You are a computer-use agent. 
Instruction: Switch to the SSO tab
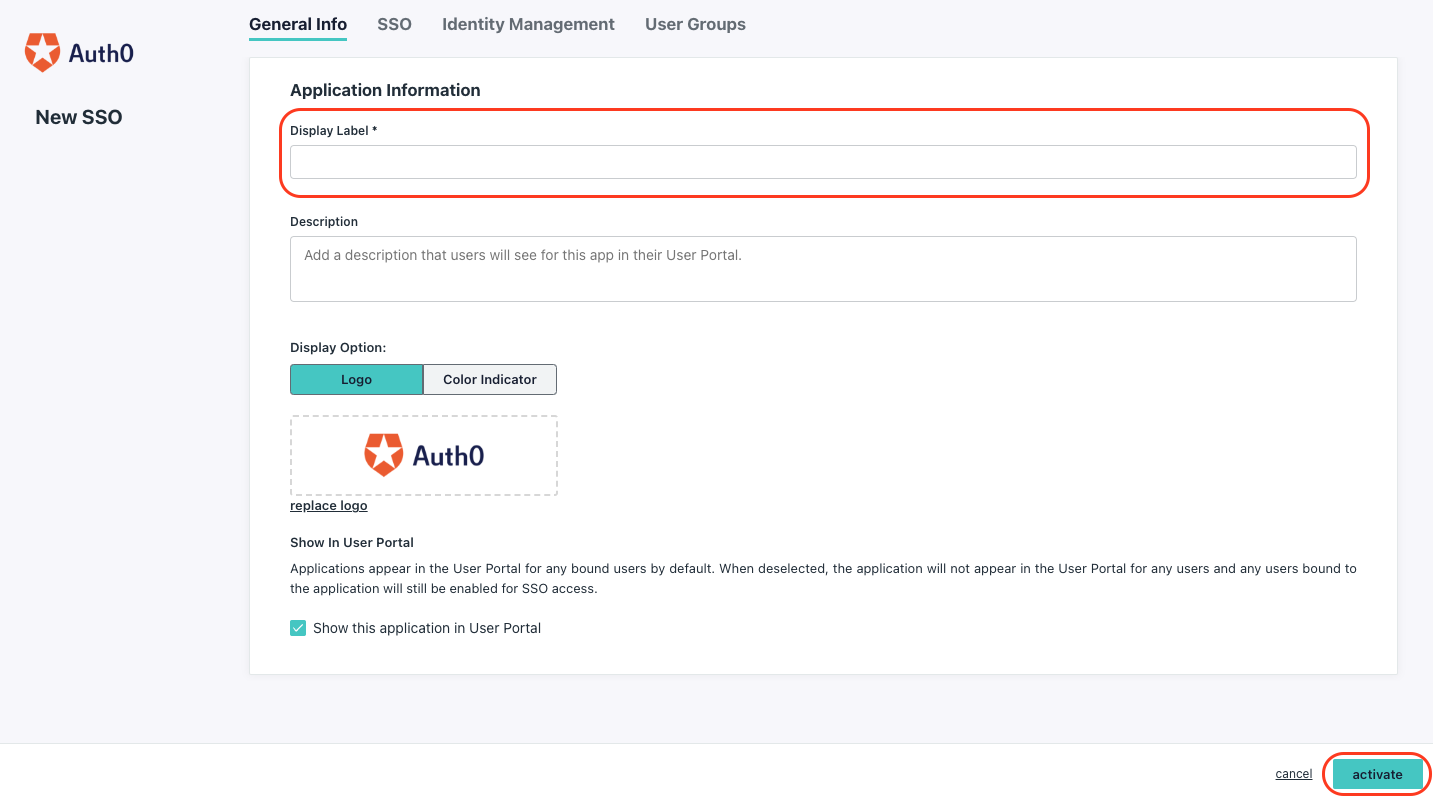tap(394, 24)
